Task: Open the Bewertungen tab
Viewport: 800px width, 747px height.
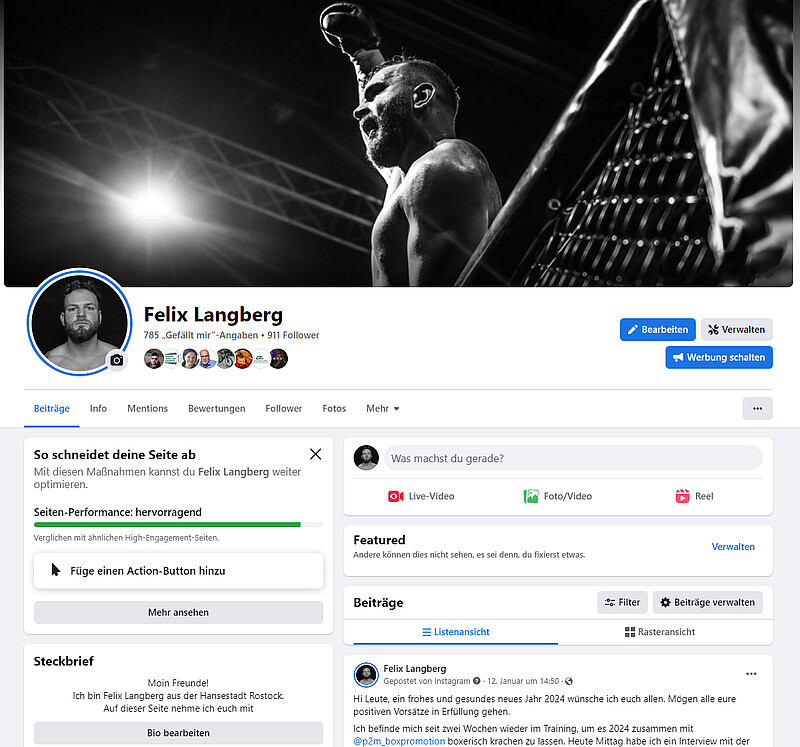Action: coord(216,408)
